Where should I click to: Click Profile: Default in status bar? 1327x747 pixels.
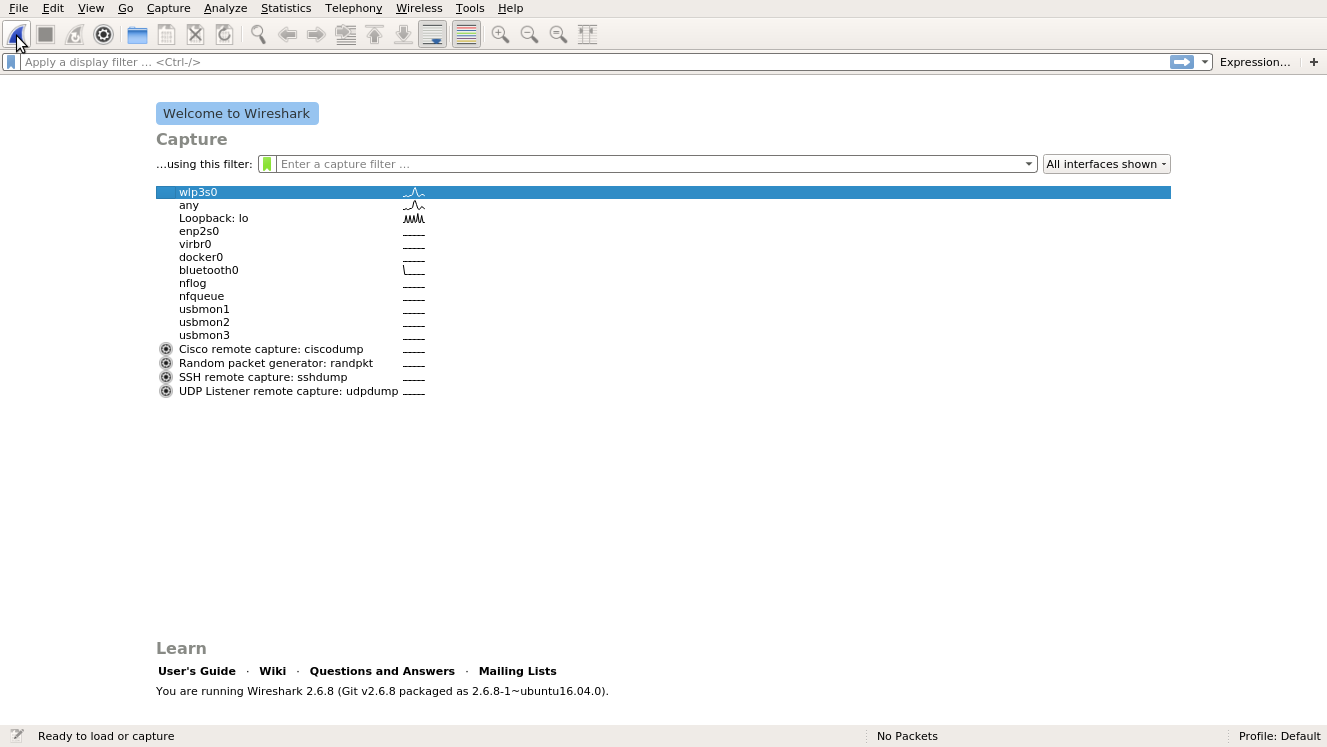click(1279, 736)
